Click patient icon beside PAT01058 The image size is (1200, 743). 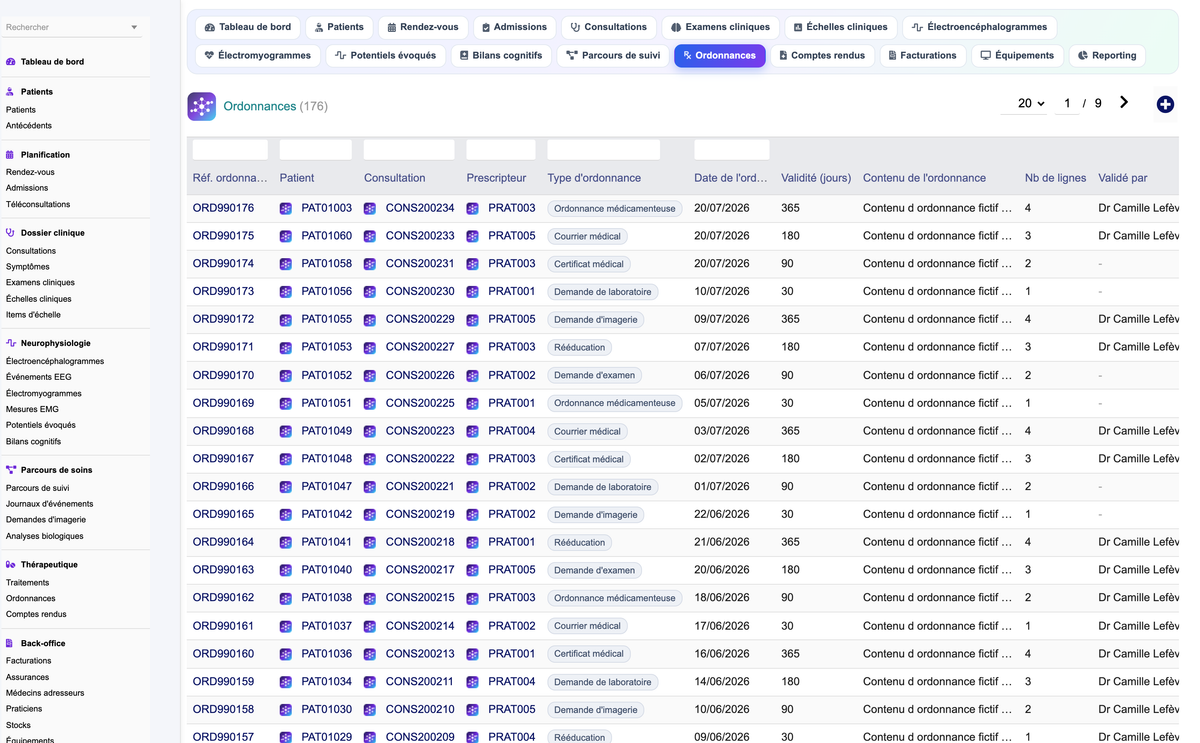coord(286,264)
